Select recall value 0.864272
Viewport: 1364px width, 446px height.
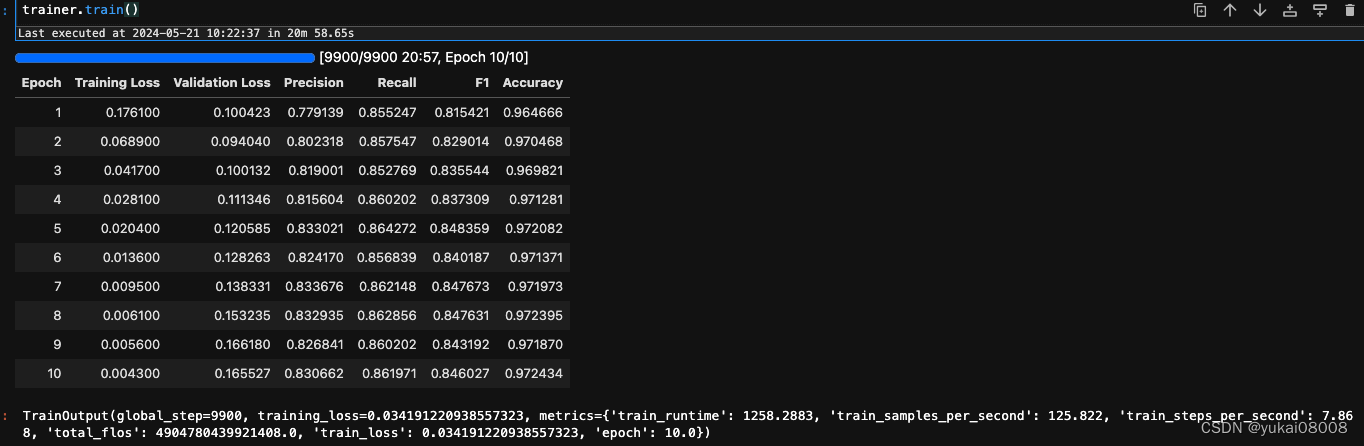click(x=388, y=228)
